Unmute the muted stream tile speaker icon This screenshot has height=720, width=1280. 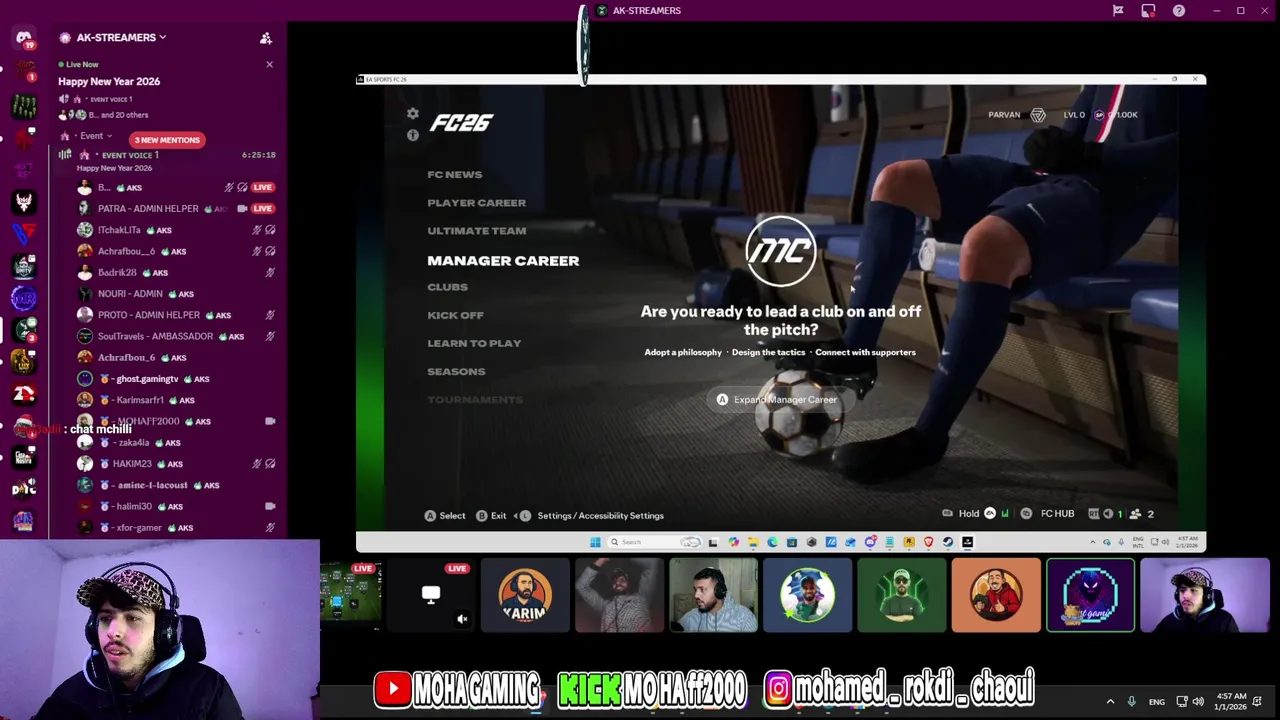click(x=462, y=620)
